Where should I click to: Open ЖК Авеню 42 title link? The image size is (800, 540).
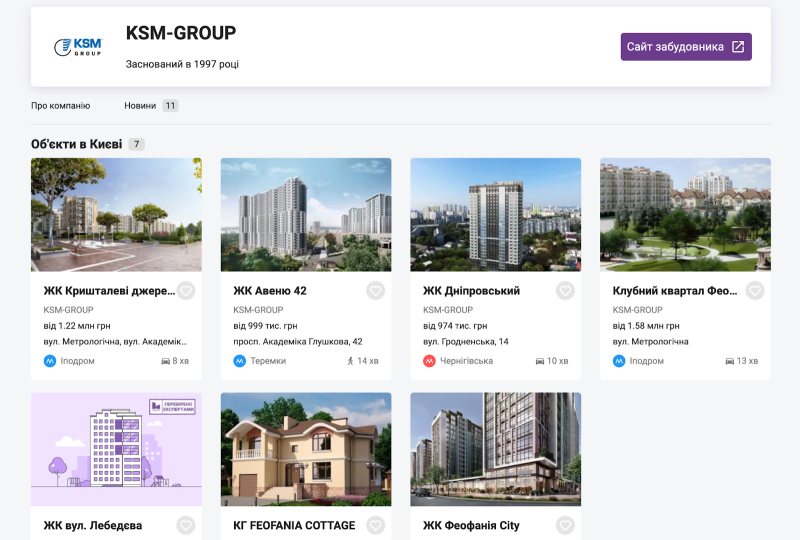(x=270, y=291)
